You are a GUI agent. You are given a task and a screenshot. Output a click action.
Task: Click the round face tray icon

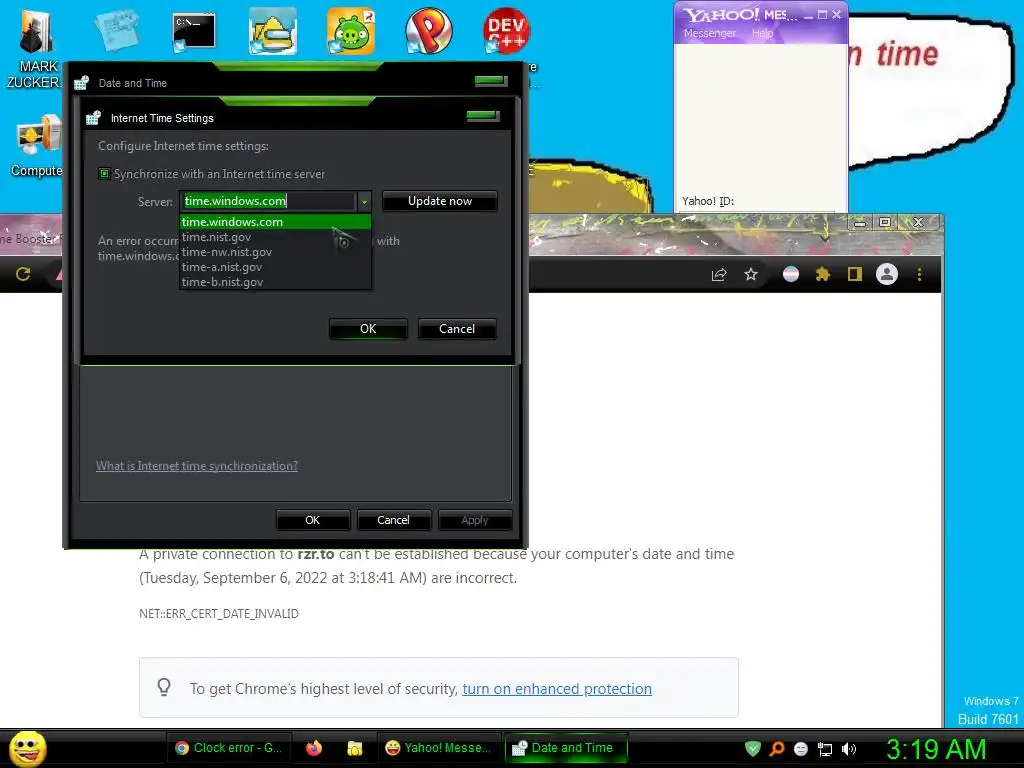[x=801, y=749]
